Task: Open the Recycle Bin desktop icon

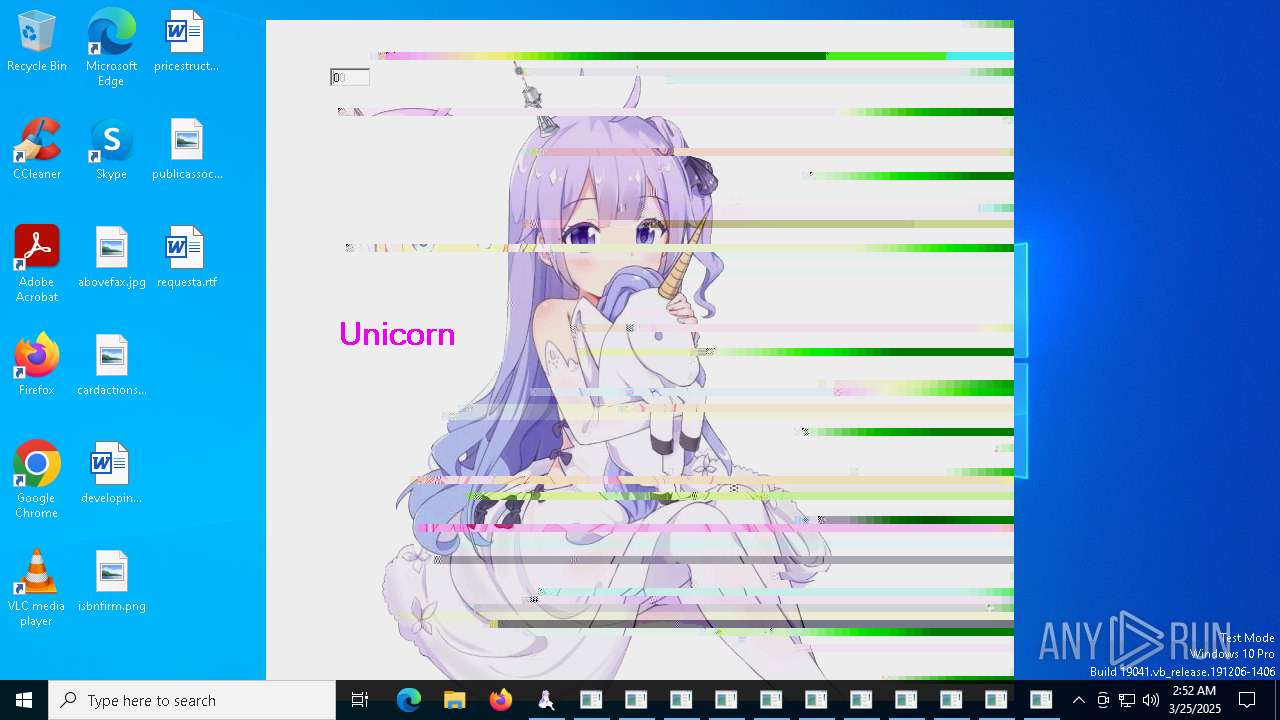Action: click(x=37, y=41)
